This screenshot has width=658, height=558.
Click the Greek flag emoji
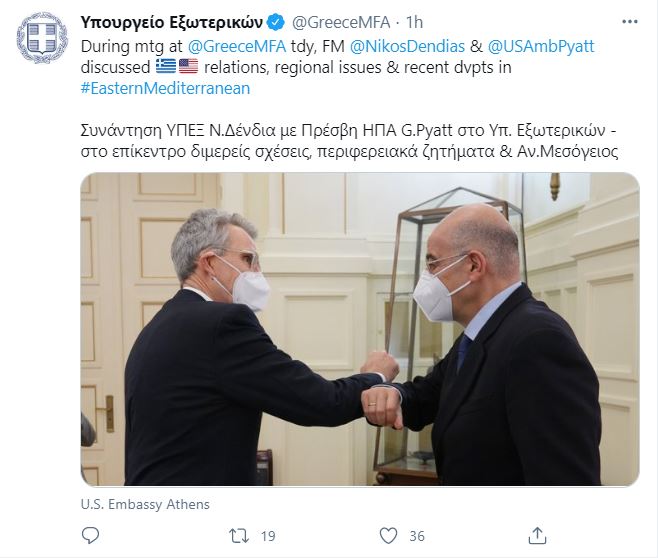(166, 66)
